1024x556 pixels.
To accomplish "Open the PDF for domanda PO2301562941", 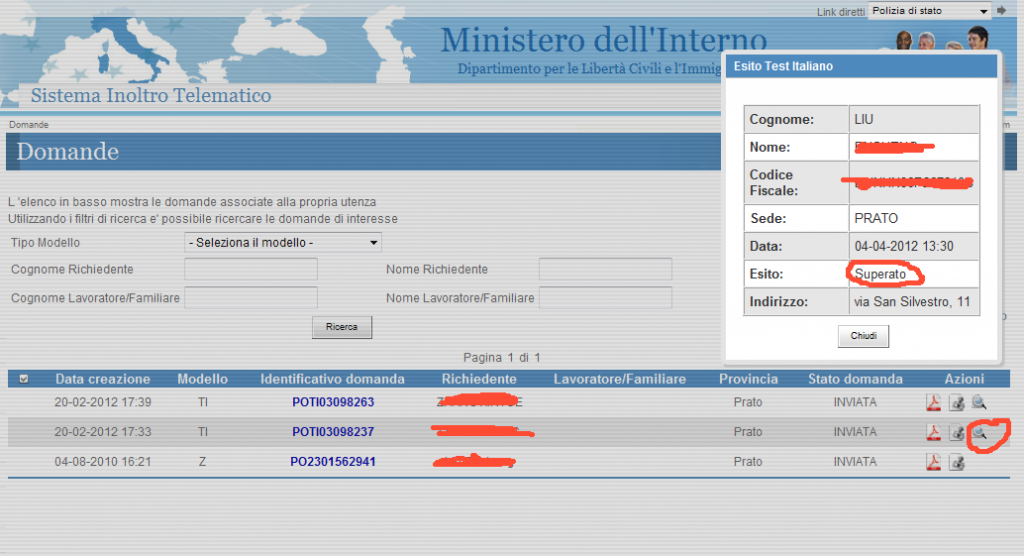I will point(933,462).
